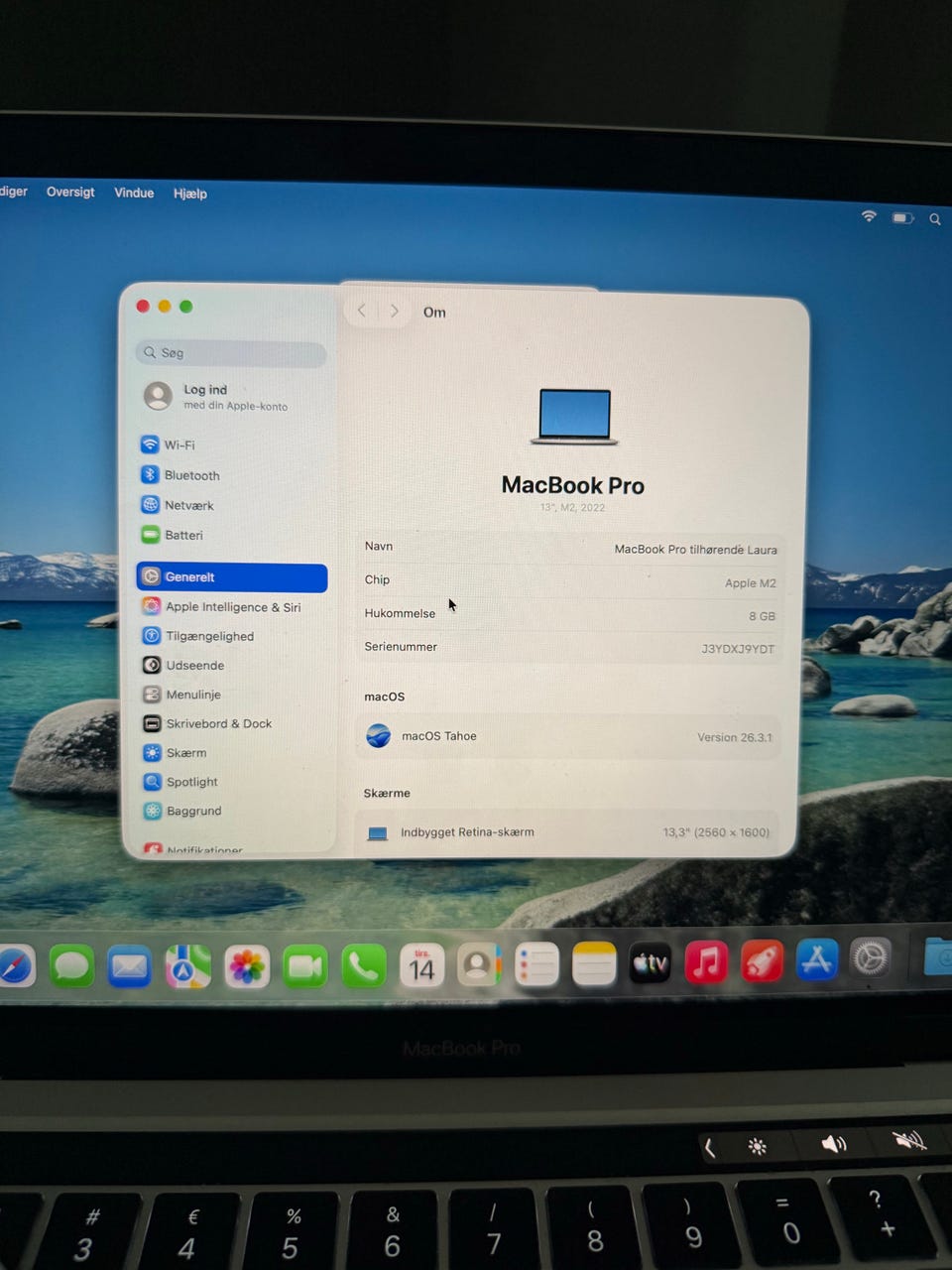Open Photos from the Dock
This screenshot has height=1270, width=952.
click(x=246, y=966)
